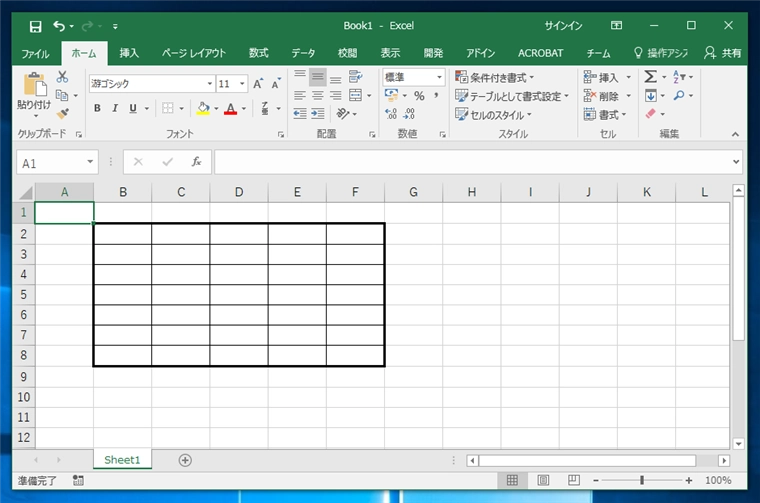Click the text orientation icon

[343, 114]
